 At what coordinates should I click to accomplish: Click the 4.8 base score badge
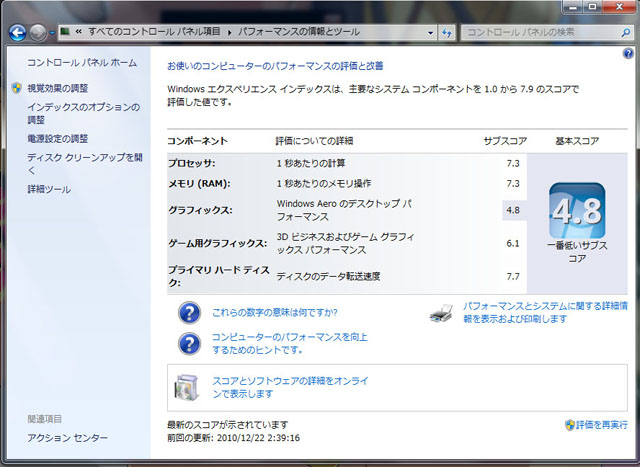[x=577, y=210]
